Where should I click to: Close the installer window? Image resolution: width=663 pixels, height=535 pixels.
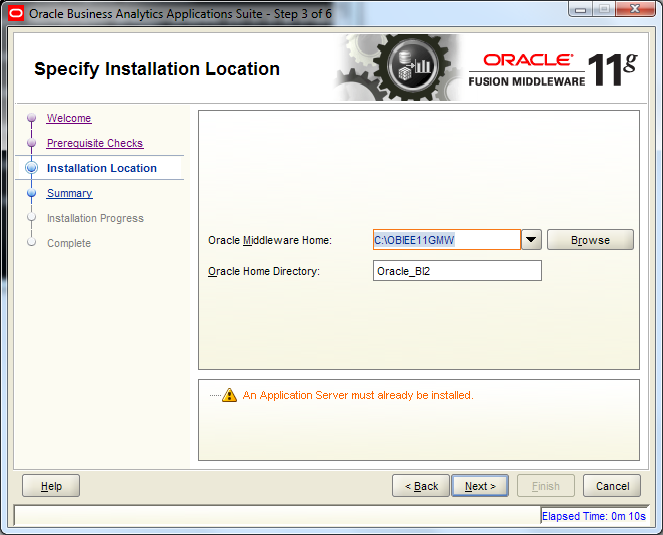[635, 9]
